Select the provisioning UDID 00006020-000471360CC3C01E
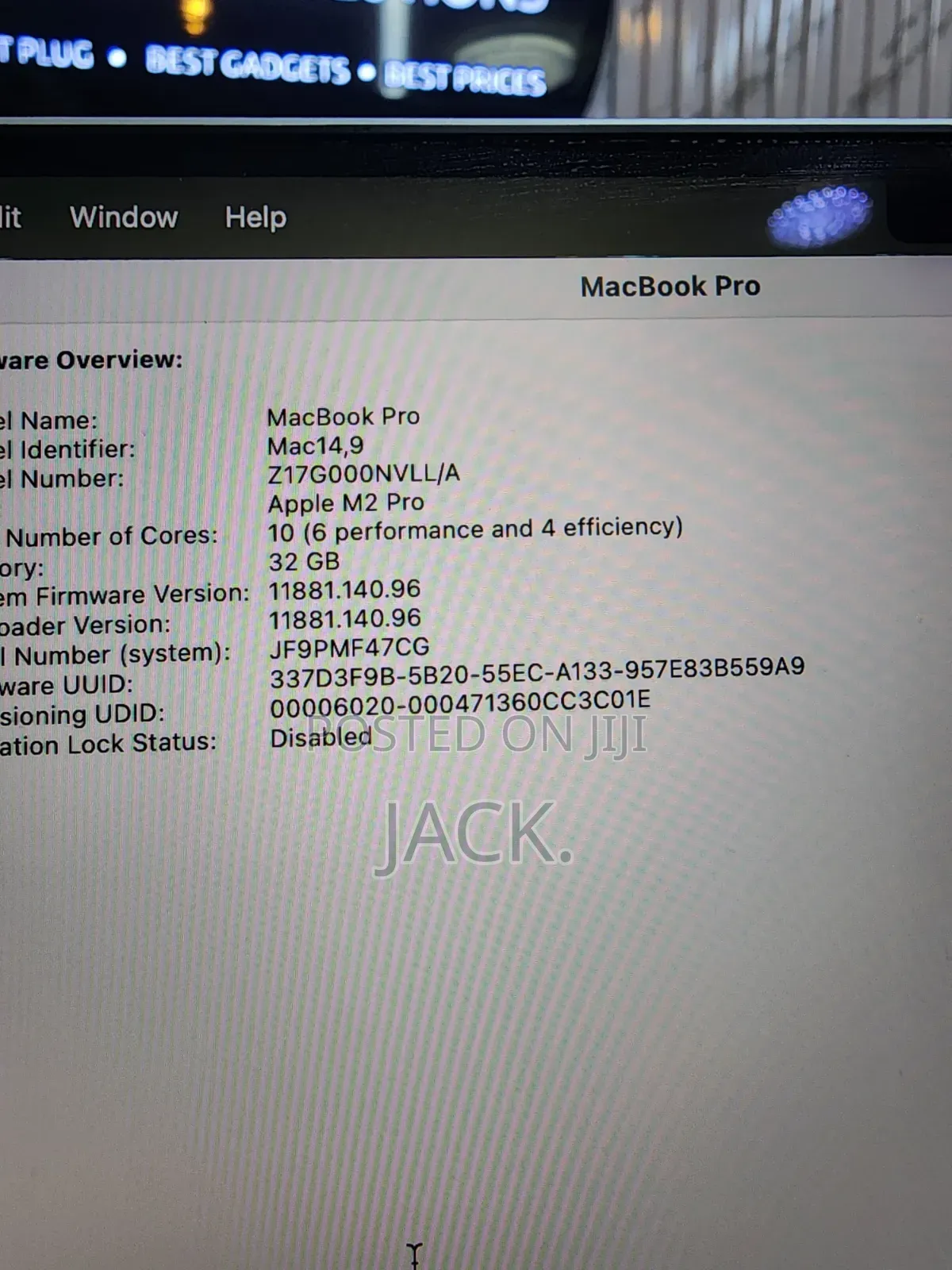This screenshot has height=1270, width=952. point(460,702)
